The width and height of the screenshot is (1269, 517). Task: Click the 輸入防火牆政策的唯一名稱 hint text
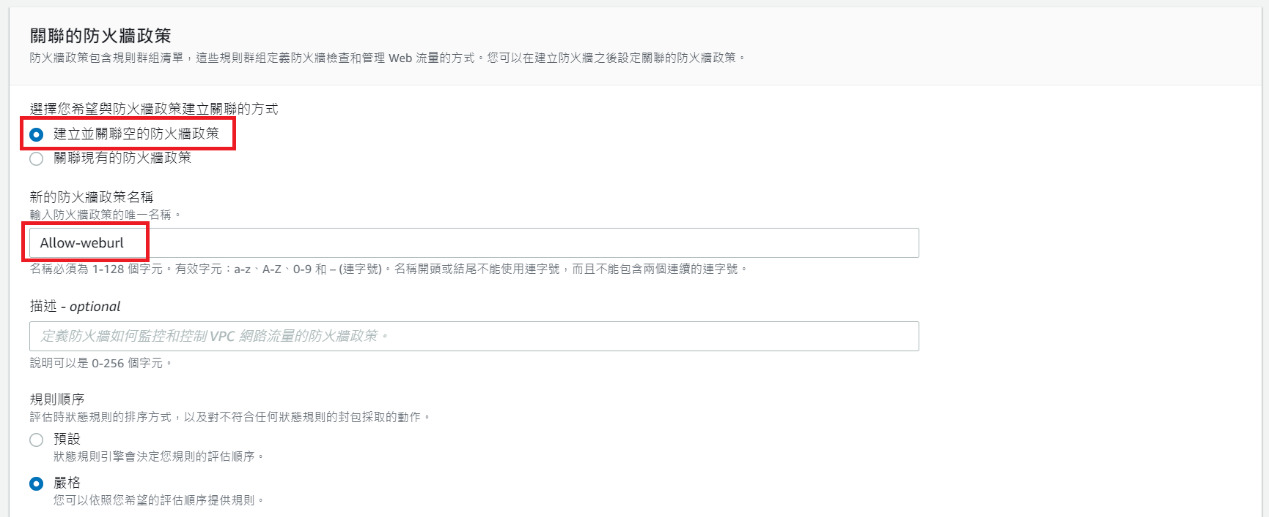[x=104, y=214]
